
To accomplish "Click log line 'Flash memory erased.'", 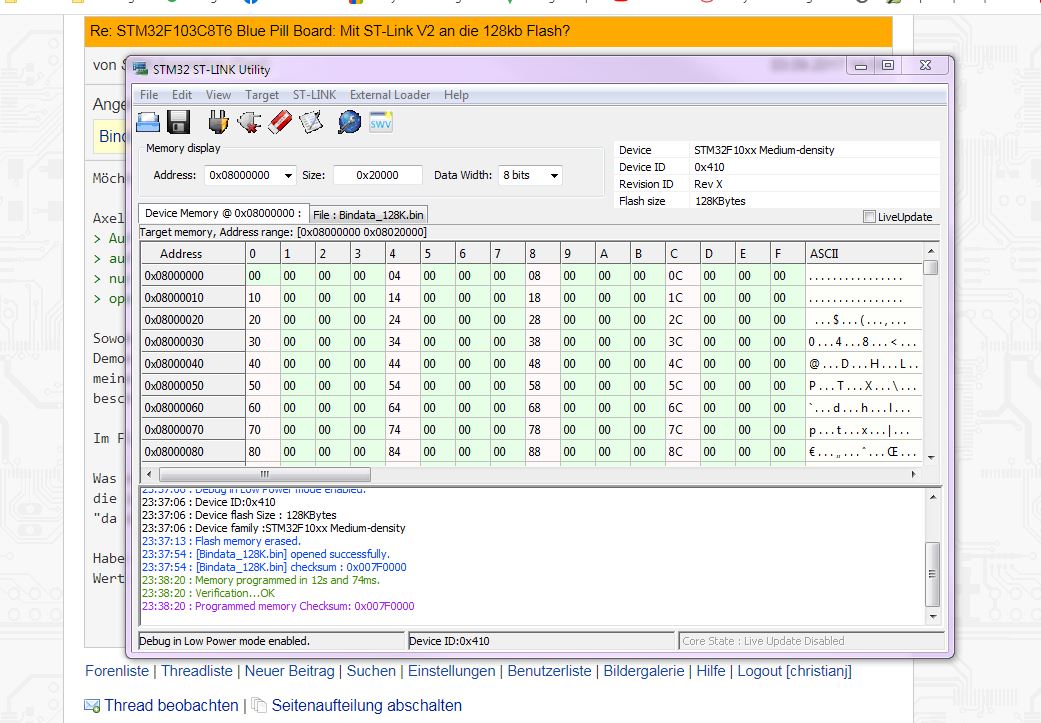I will coord(221,541).
